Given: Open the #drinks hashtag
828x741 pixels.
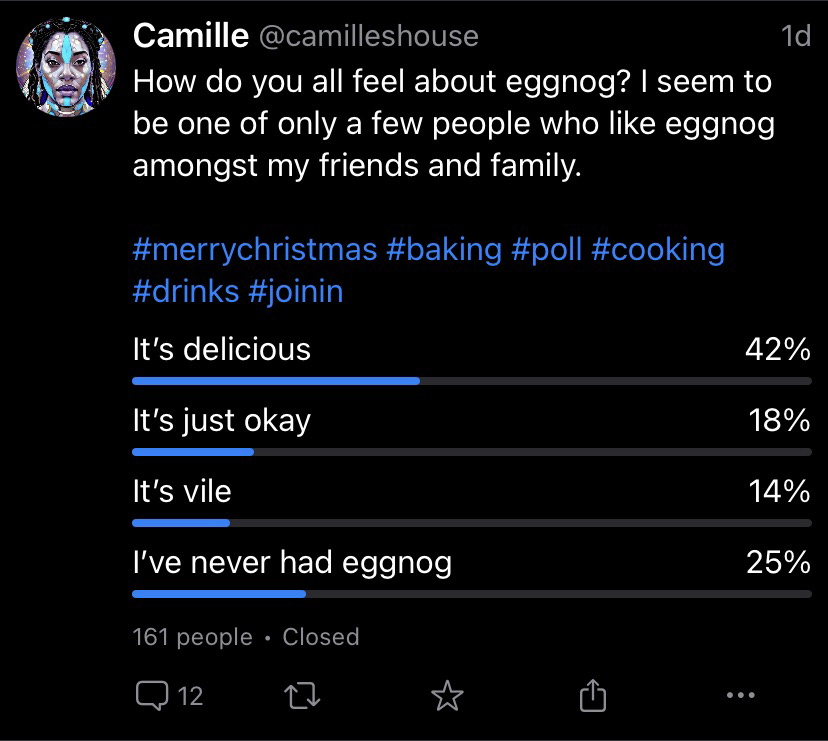Looking at the screenshot, I should coord(186,291).
